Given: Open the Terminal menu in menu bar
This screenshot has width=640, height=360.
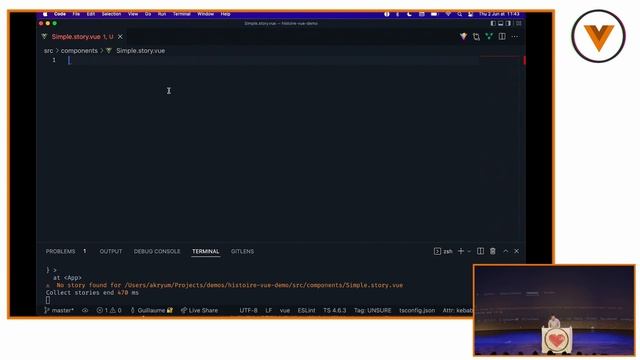Looking at the screenshot, I should (182, 14).
